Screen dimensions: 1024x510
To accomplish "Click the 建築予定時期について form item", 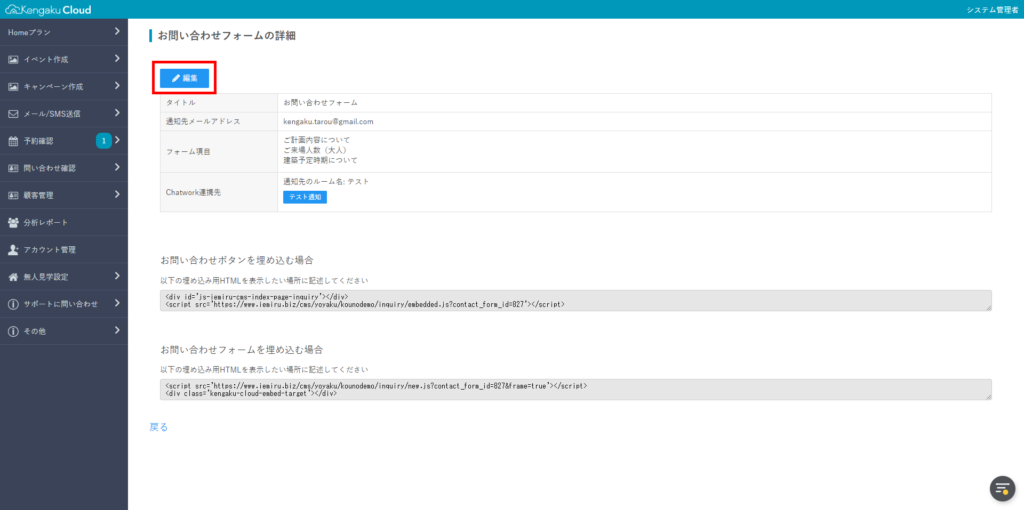I will (x=321, y=160).
